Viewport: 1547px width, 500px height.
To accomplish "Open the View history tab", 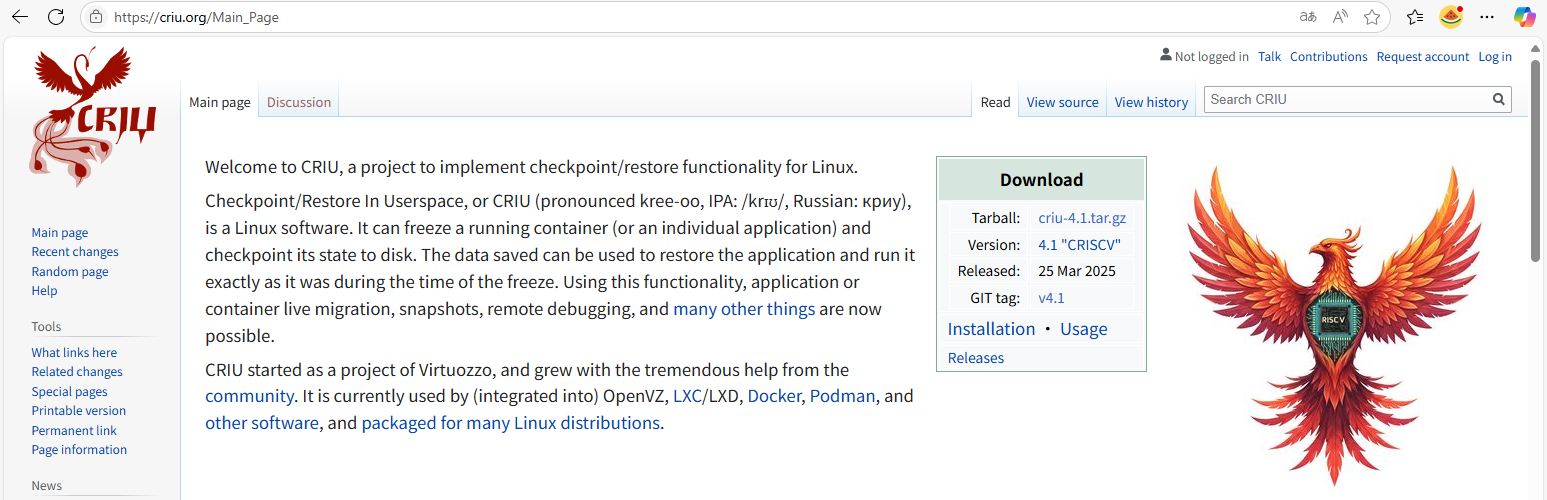I will point(1151,102).
